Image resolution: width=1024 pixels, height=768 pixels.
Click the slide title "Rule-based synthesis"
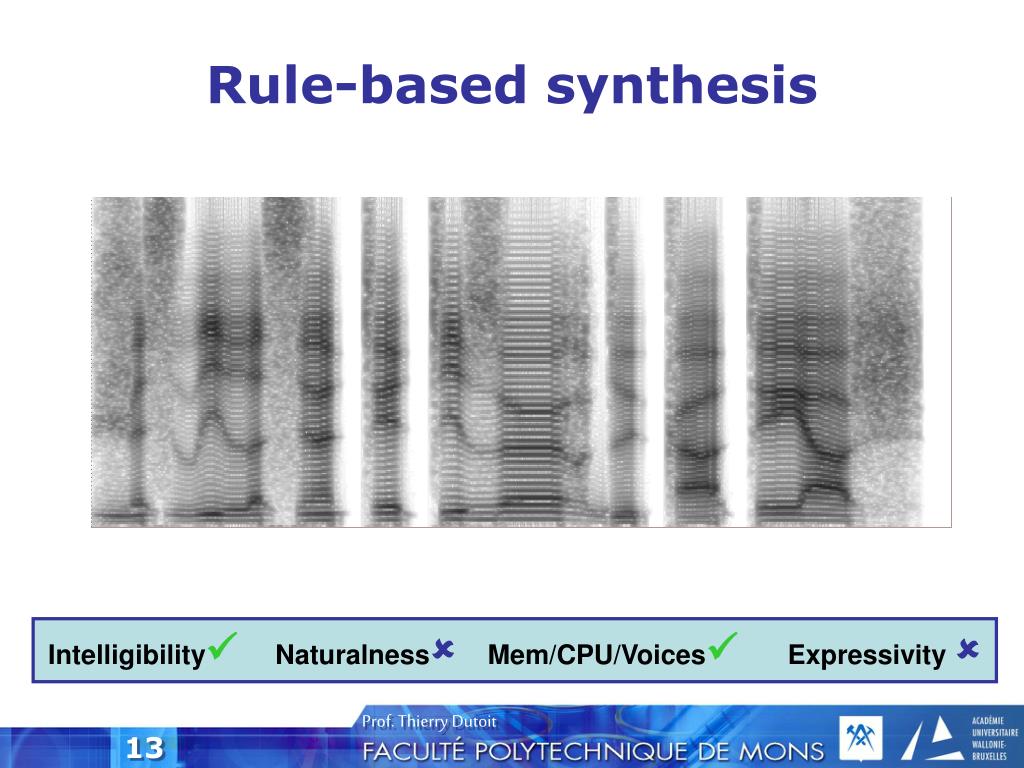tap(512, 86)
